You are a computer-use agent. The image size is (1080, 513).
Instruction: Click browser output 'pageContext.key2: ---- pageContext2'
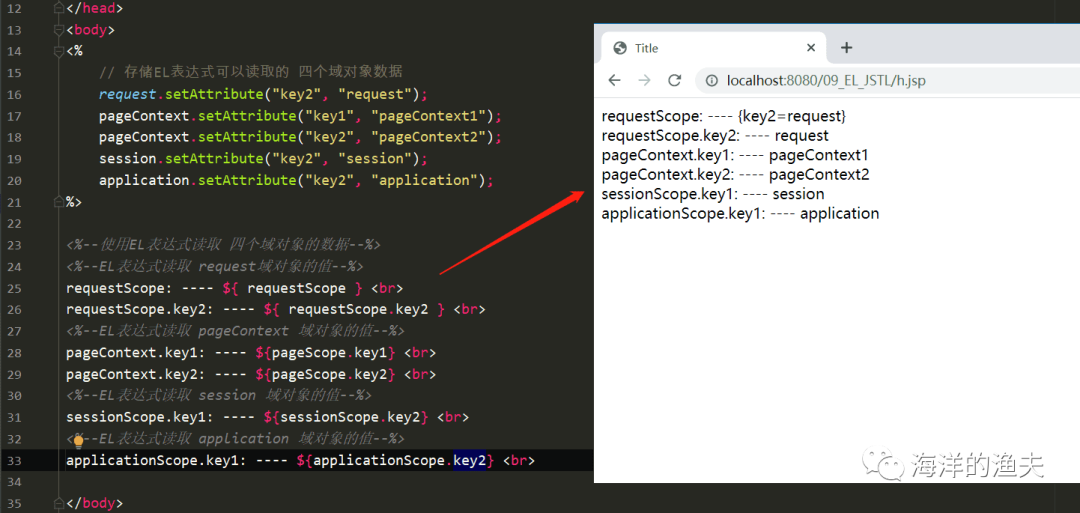pyautogui.click(x=736, y=174)
